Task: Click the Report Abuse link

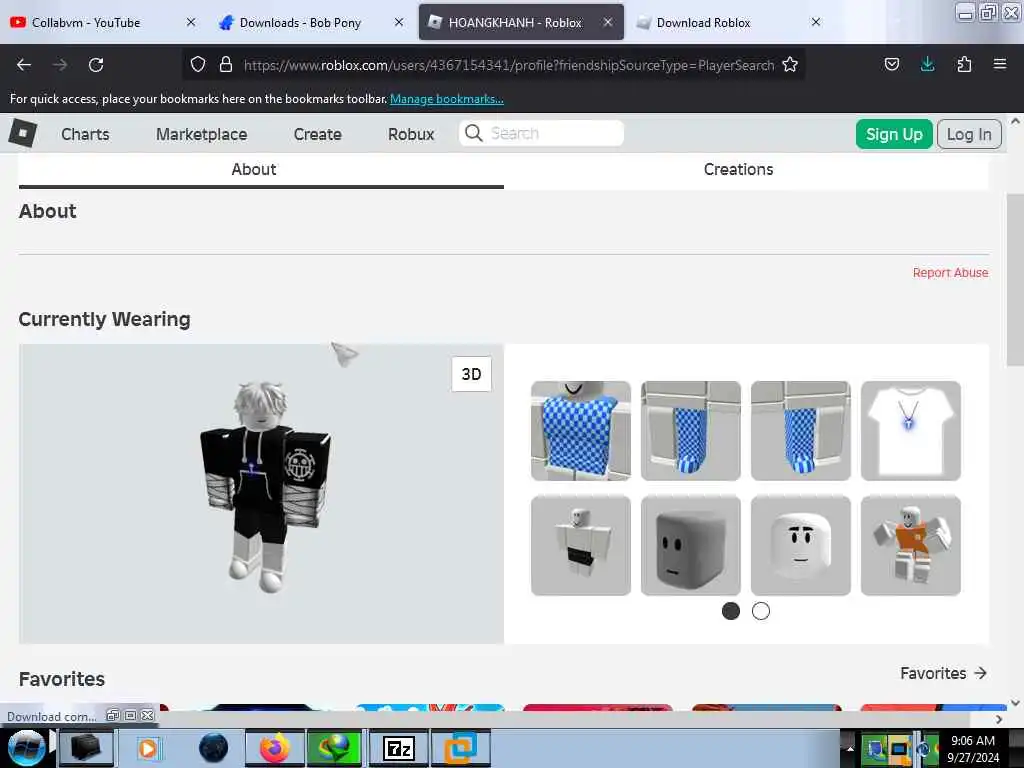Action: pos(950,272)
